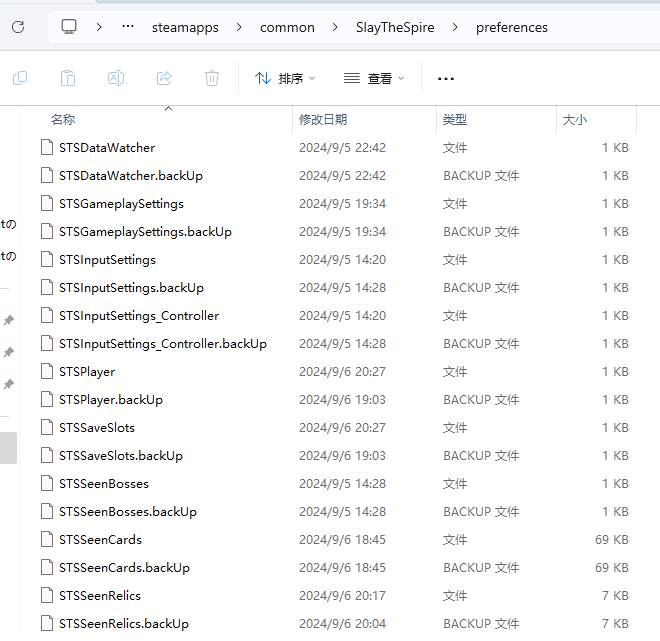Open the 排序 sort dropdown
Screen dimensions: 660x641
pos(285,79)
